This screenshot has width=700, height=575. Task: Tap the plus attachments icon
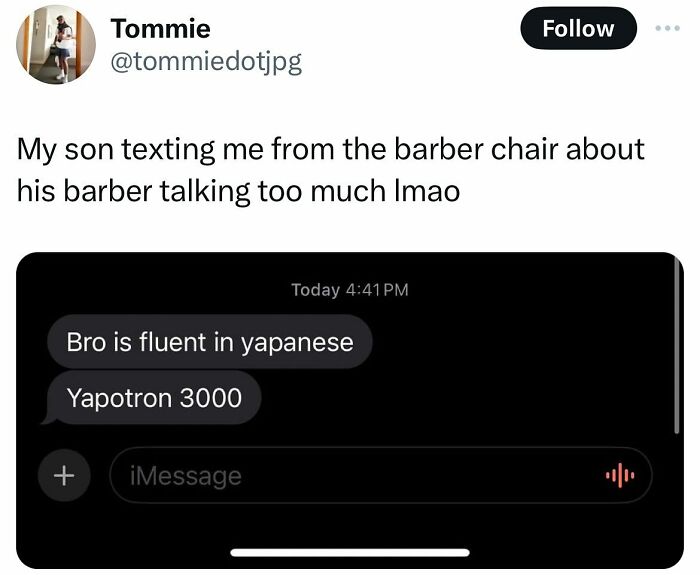64,475
